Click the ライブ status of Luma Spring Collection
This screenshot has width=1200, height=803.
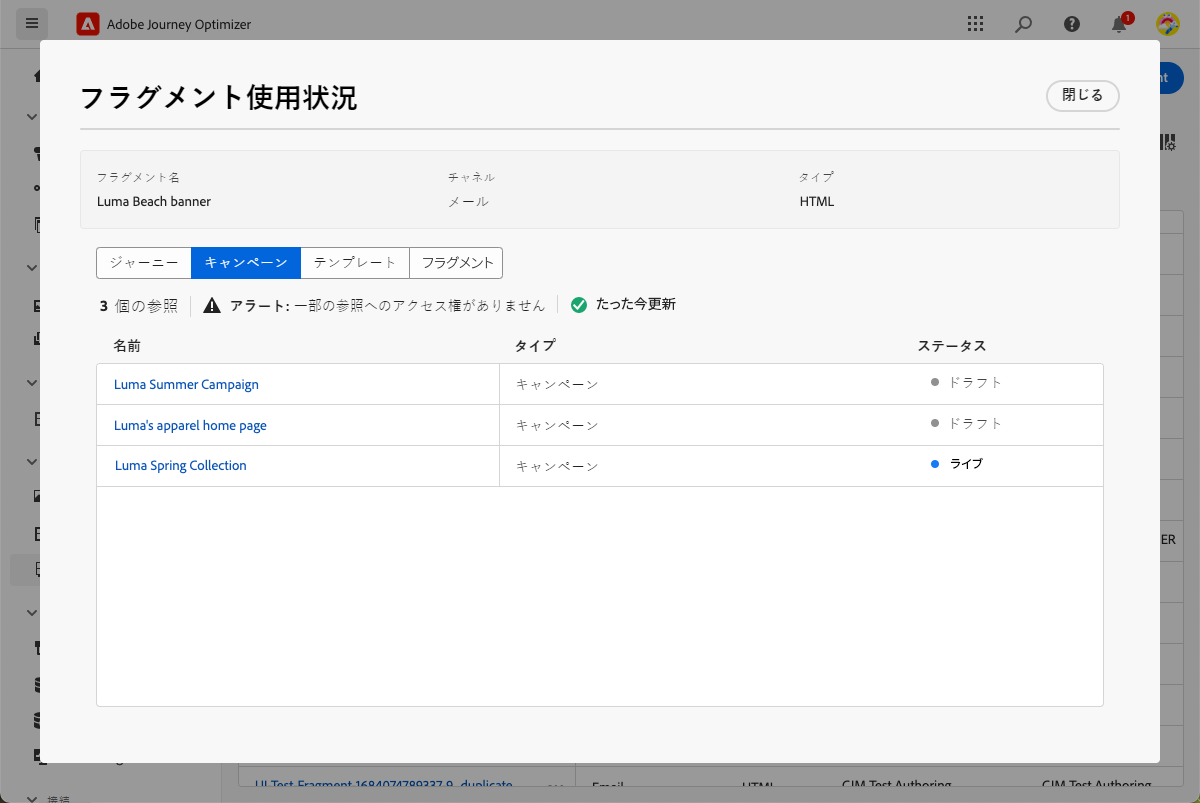tap(957, 464)
